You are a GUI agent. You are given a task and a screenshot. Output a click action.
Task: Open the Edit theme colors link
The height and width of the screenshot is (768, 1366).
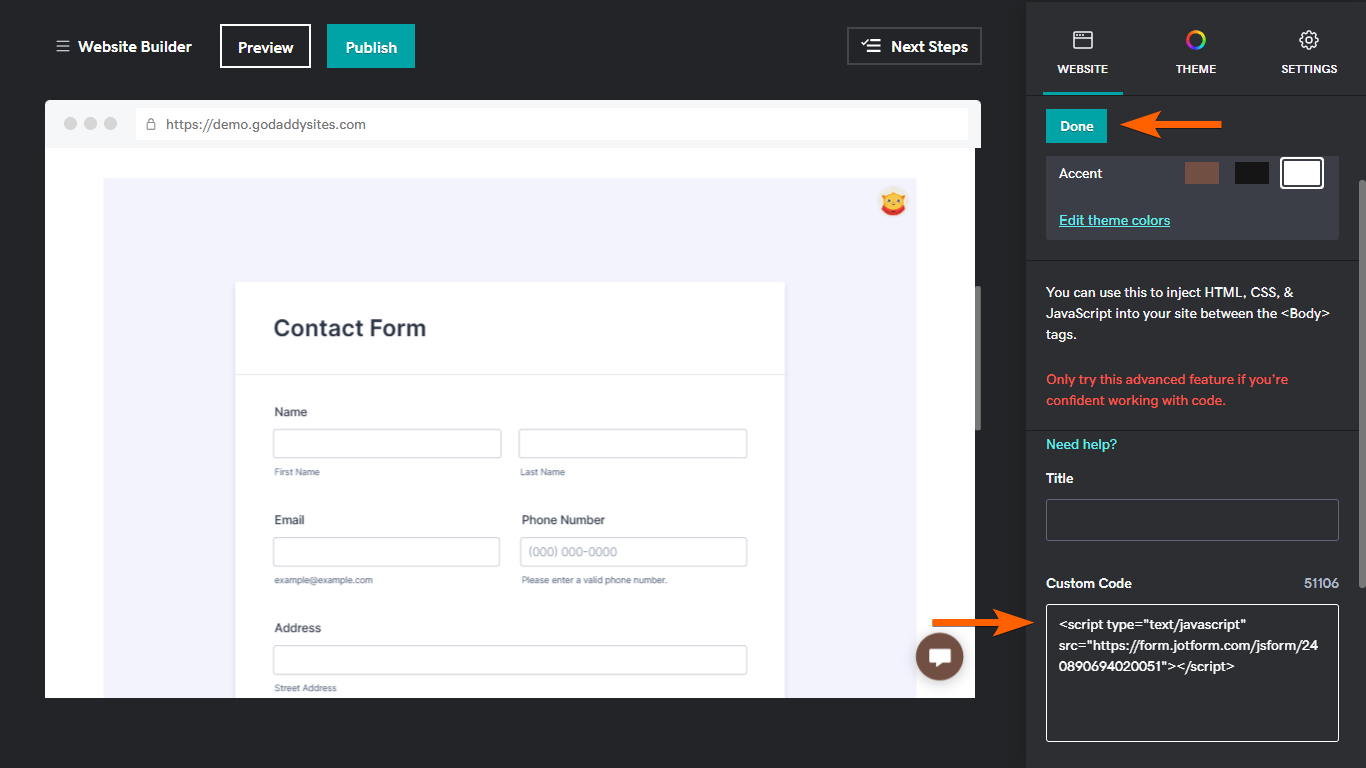point(1114,220)
